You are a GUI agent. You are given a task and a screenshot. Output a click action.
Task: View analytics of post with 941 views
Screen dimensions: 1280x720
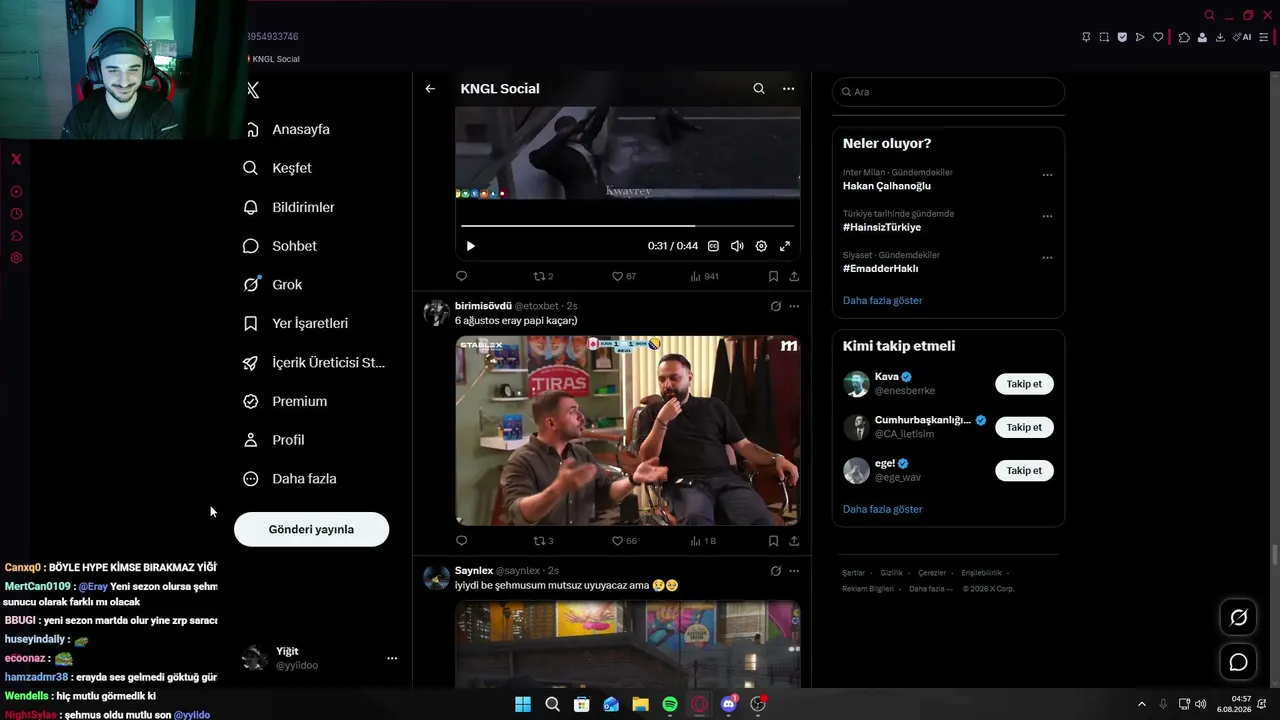point(704,276)
